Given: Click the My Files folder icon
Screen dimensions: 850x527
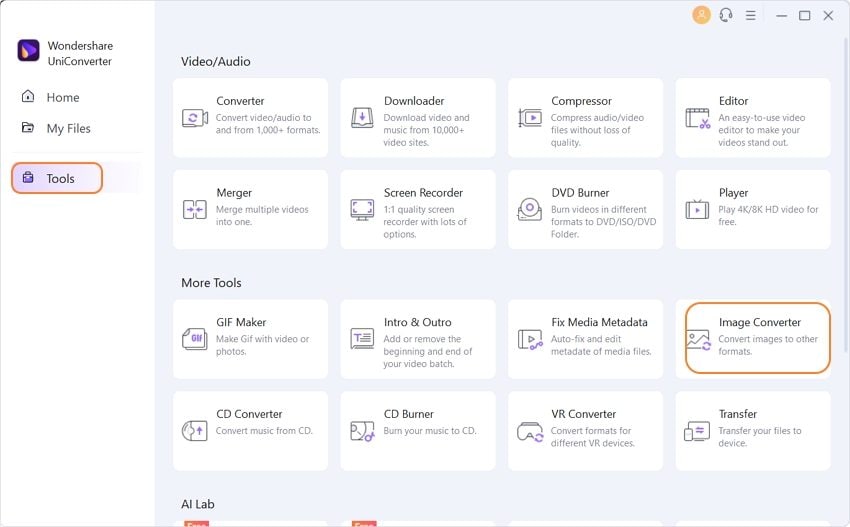Looking at the screenshot, I should point(28,127).
